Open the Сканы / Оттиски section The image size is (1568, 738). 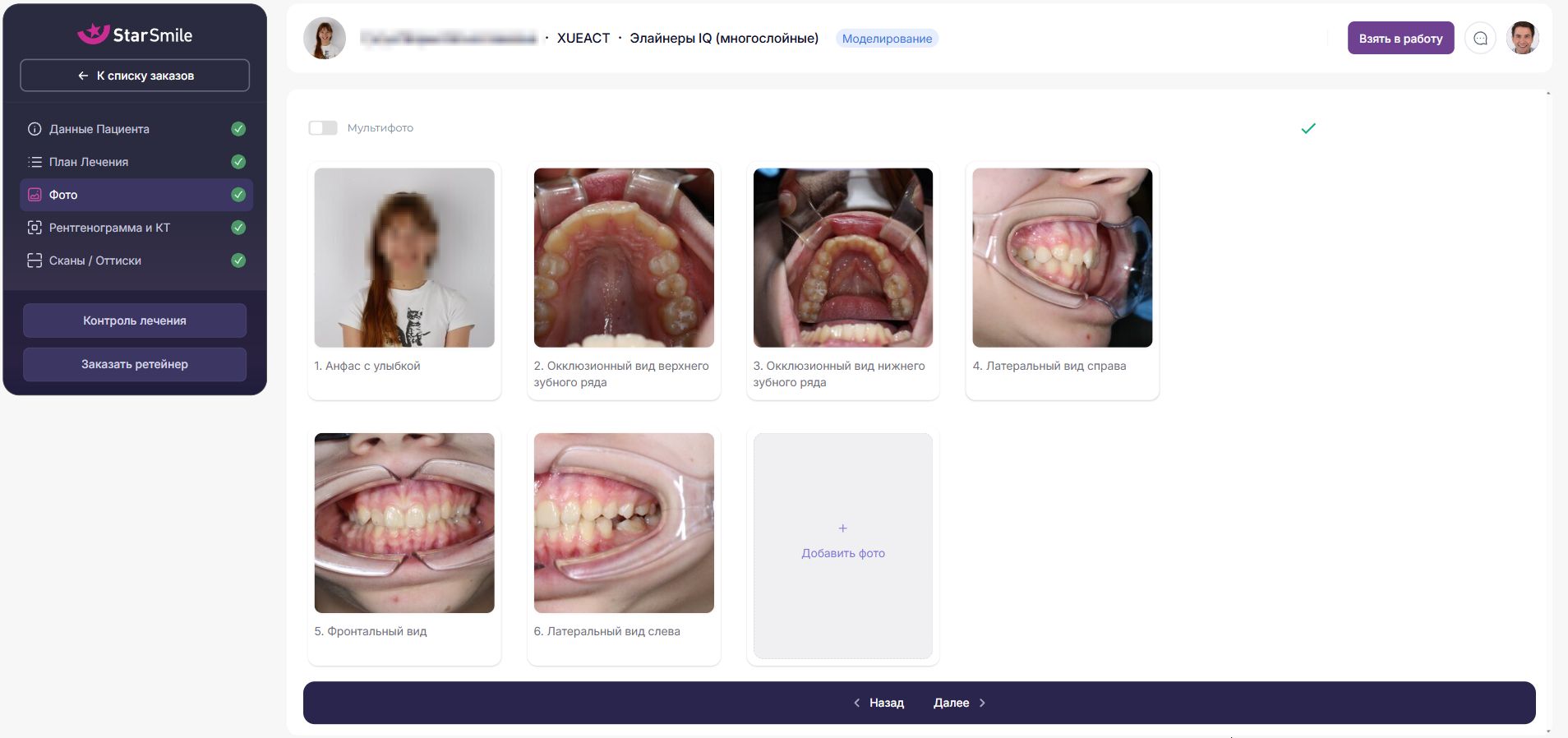tap(136, 261)
